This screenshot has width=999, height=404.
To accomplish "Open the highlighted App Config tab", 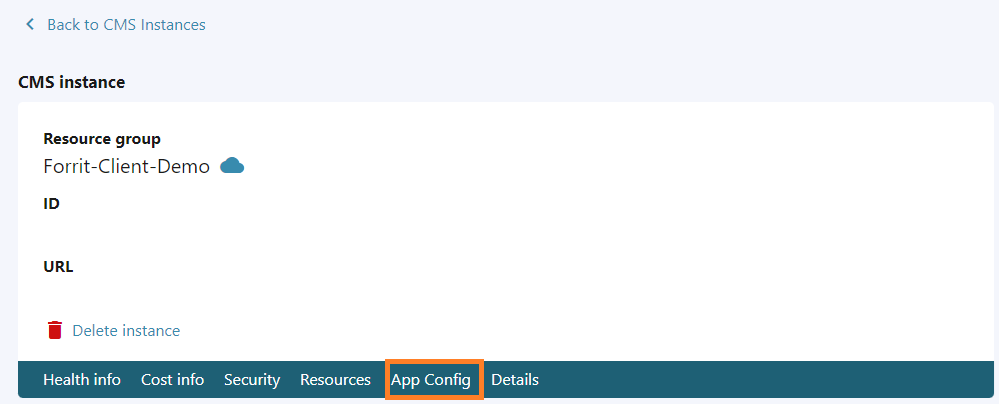I will pyautogui.click(x=431, y=380).
